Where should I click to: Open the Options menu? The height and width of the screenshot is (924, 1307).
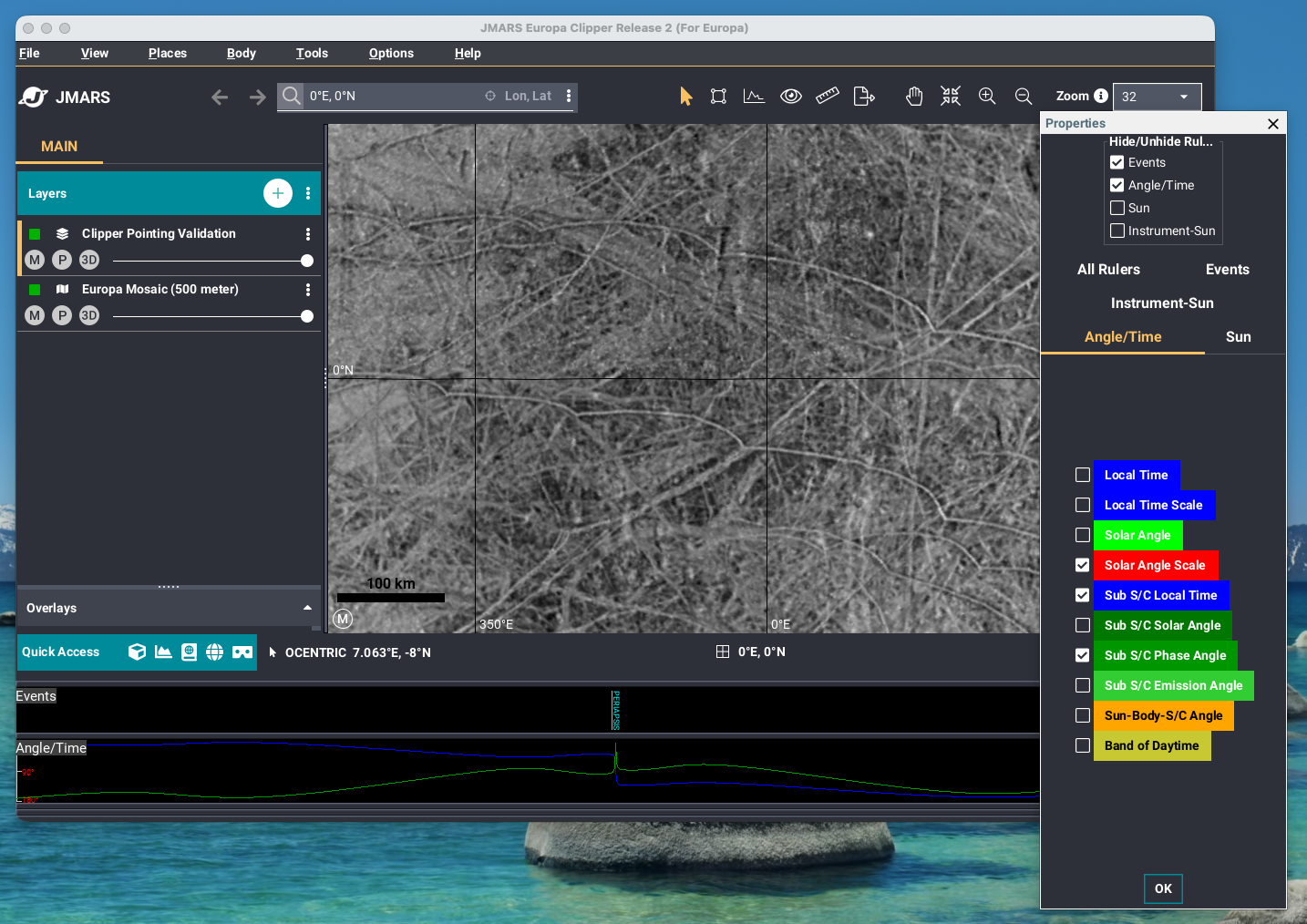[x=391, y=53]
